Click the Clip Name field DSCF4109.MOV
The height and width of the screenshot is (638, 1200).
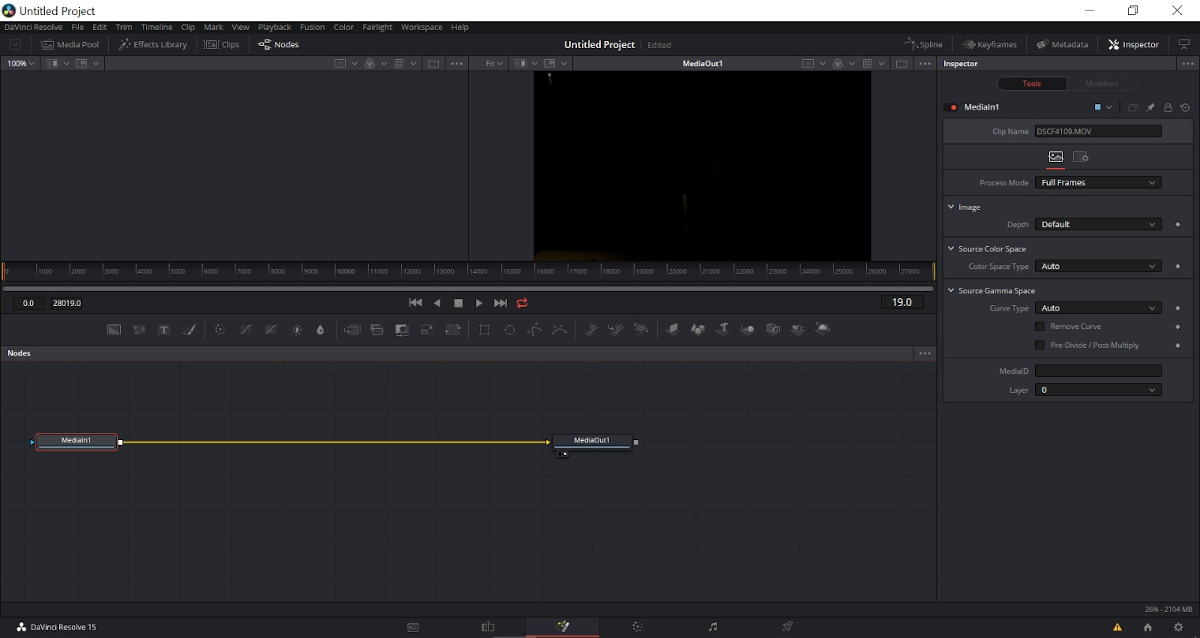1098,131
